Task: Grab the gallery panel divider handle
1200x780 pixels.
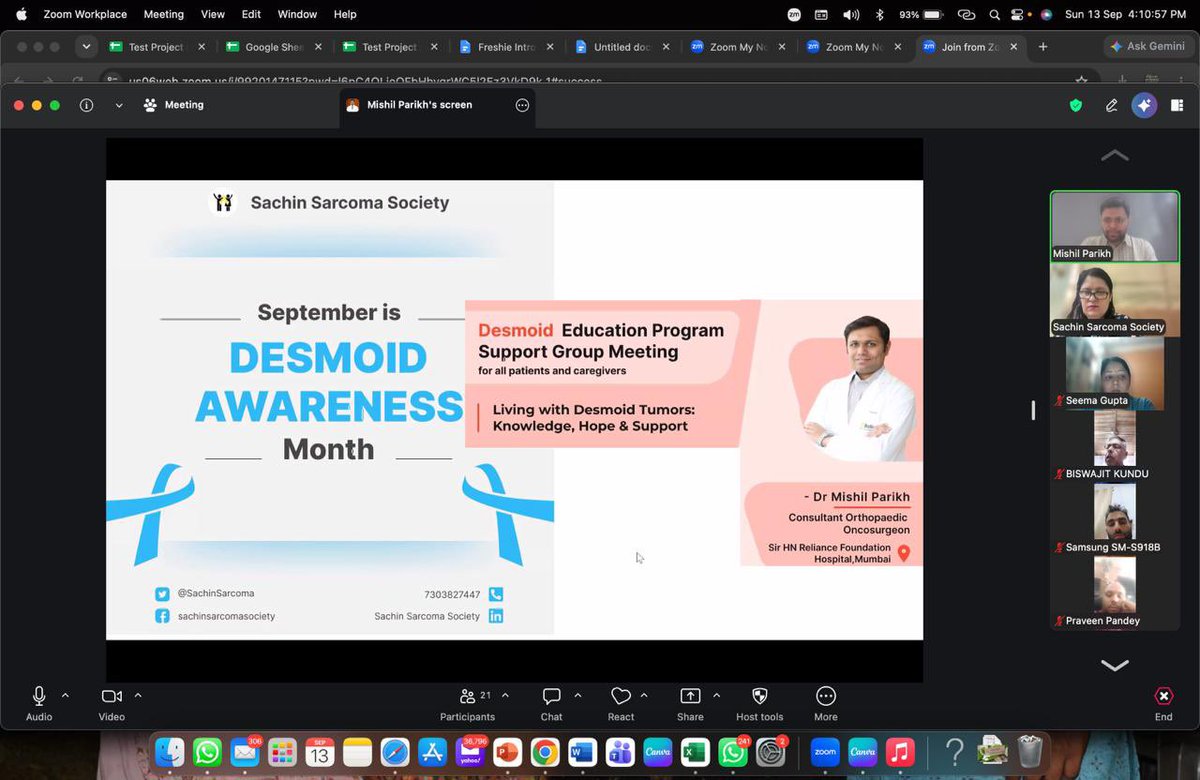Action: [x=1034, y=410]
